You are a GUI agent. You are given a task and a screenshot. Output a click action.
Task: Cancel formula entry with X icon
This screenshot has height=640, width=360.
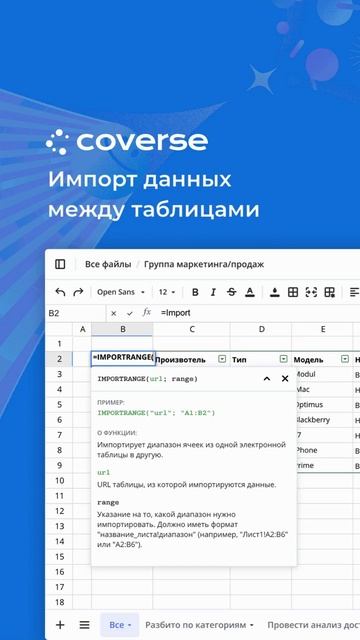coord(113,313)
